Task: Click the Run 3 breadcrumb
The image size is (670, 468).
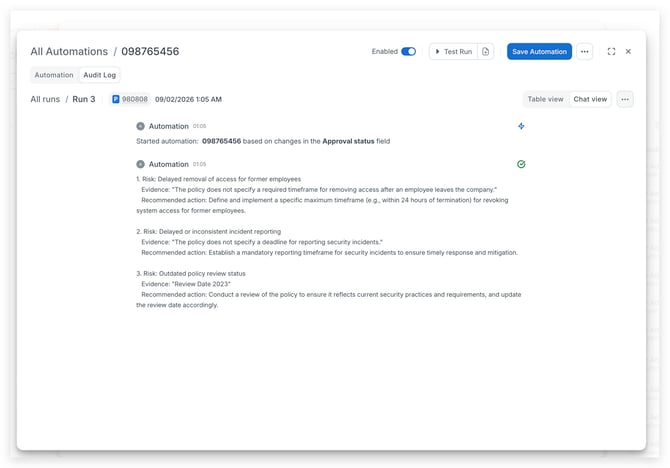Action: tap(84, 99)
